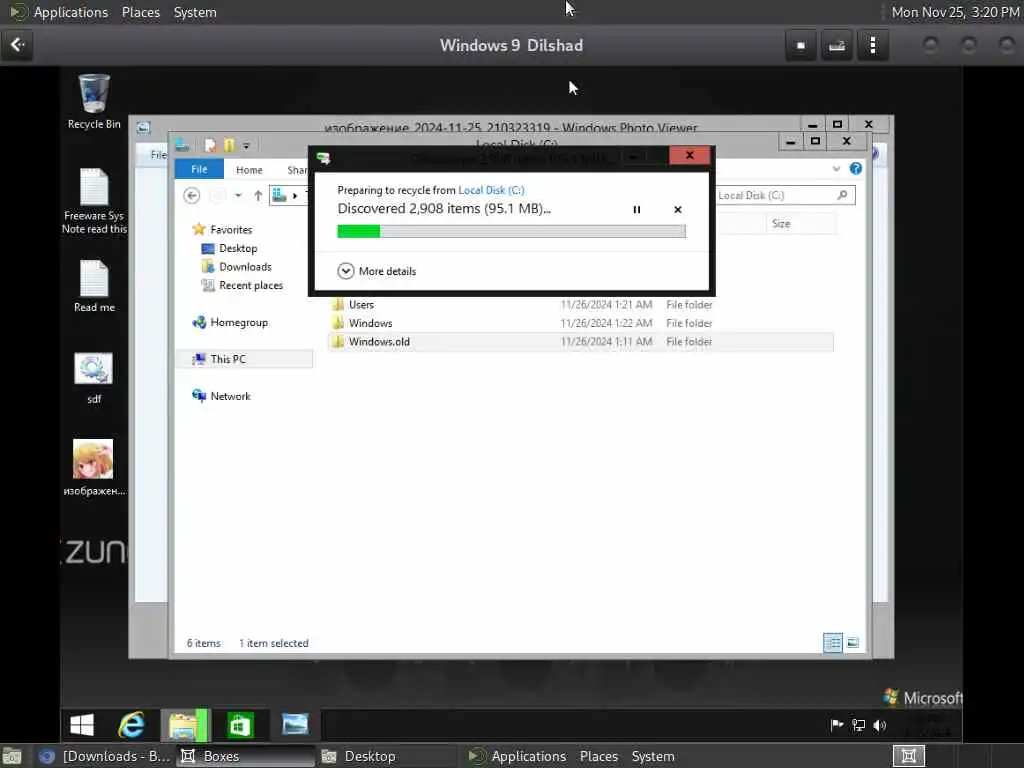
Task: Close the recycle dialog with red X
Action: pyautogui.click(x=690, y=155)
